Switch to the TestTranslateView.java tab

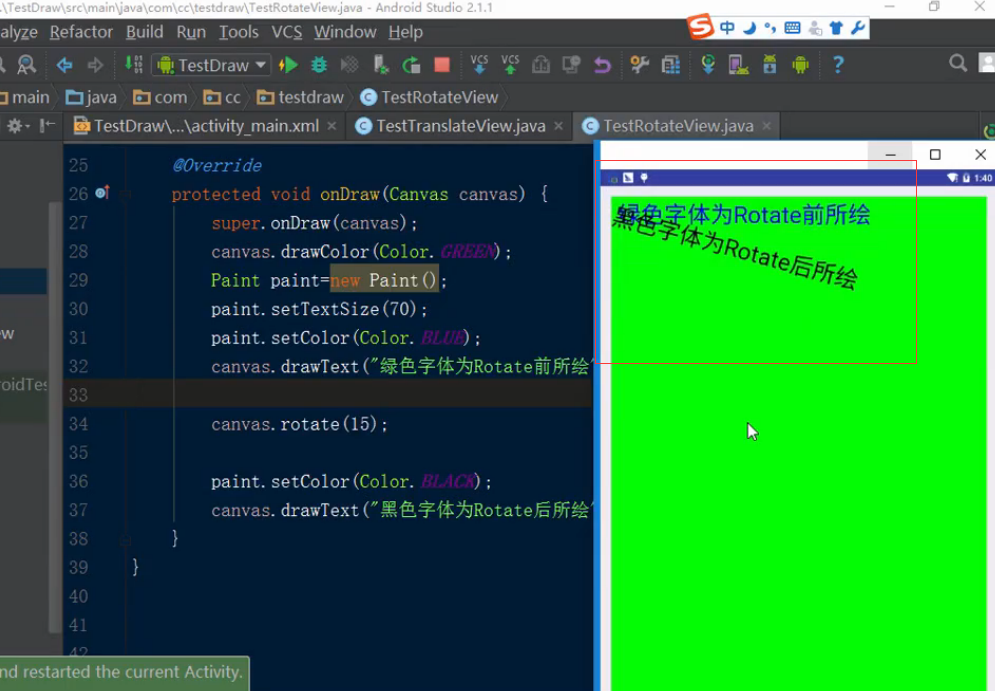[x=459, y=126]
